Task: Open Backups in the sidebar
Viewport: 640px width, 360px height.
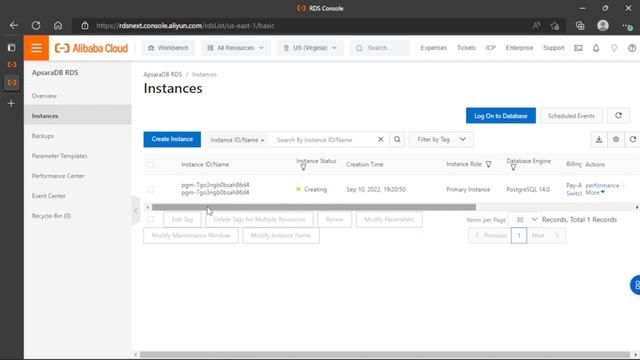Action: click(43, 136)
